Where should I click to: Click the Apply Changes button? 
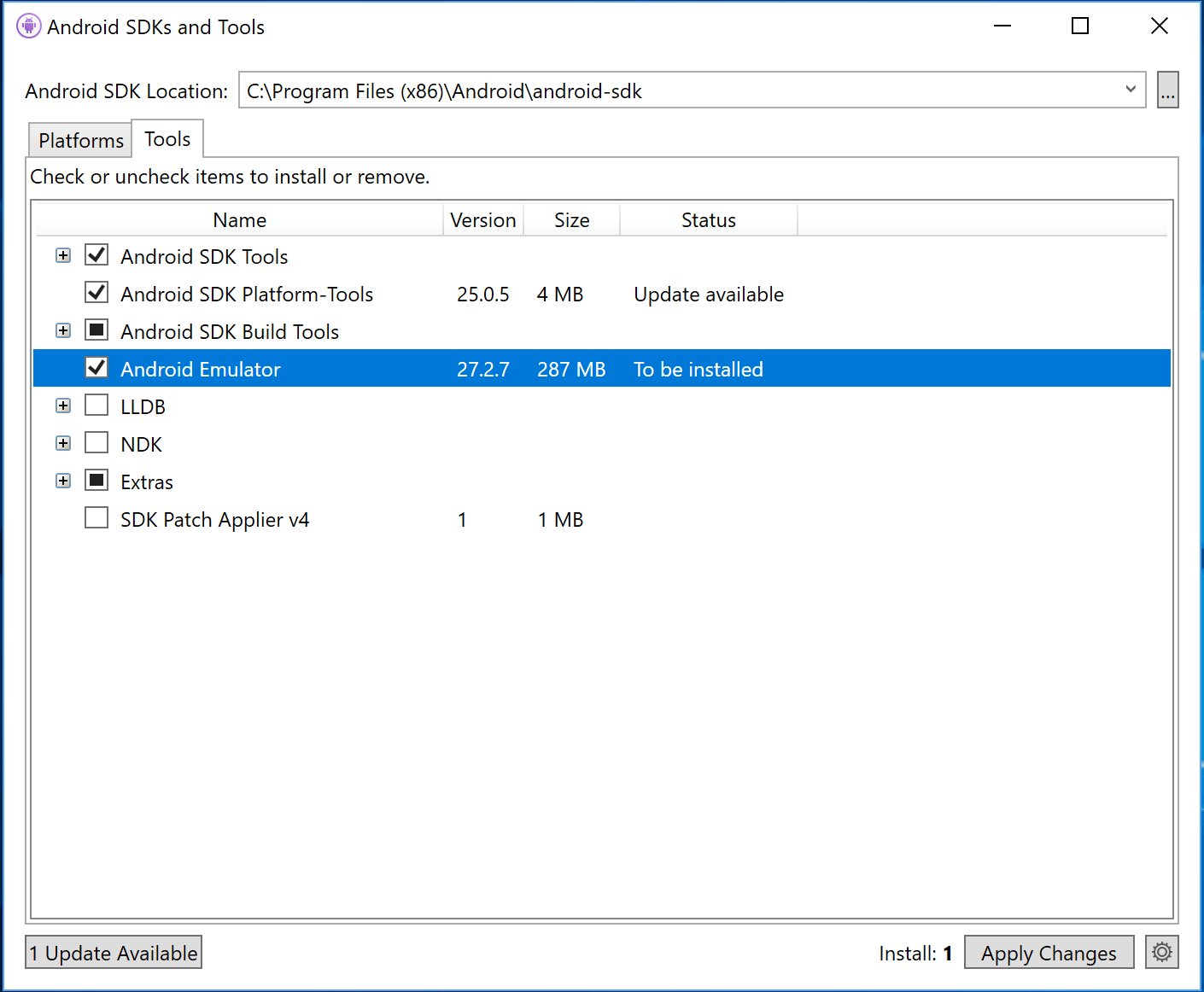tap(1049, 952)
